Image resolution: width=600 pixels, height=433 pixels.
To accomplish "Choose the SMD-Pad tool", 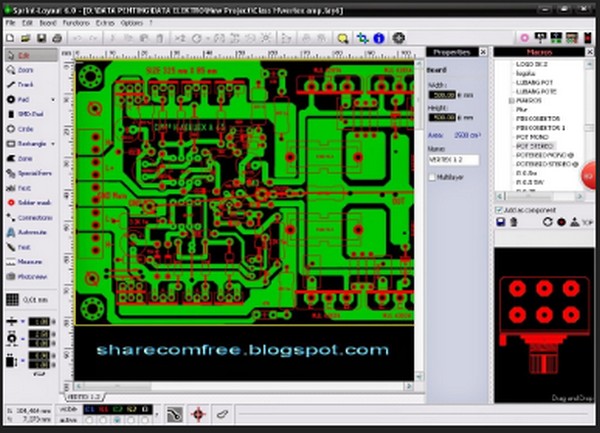I will coord(26,114).
